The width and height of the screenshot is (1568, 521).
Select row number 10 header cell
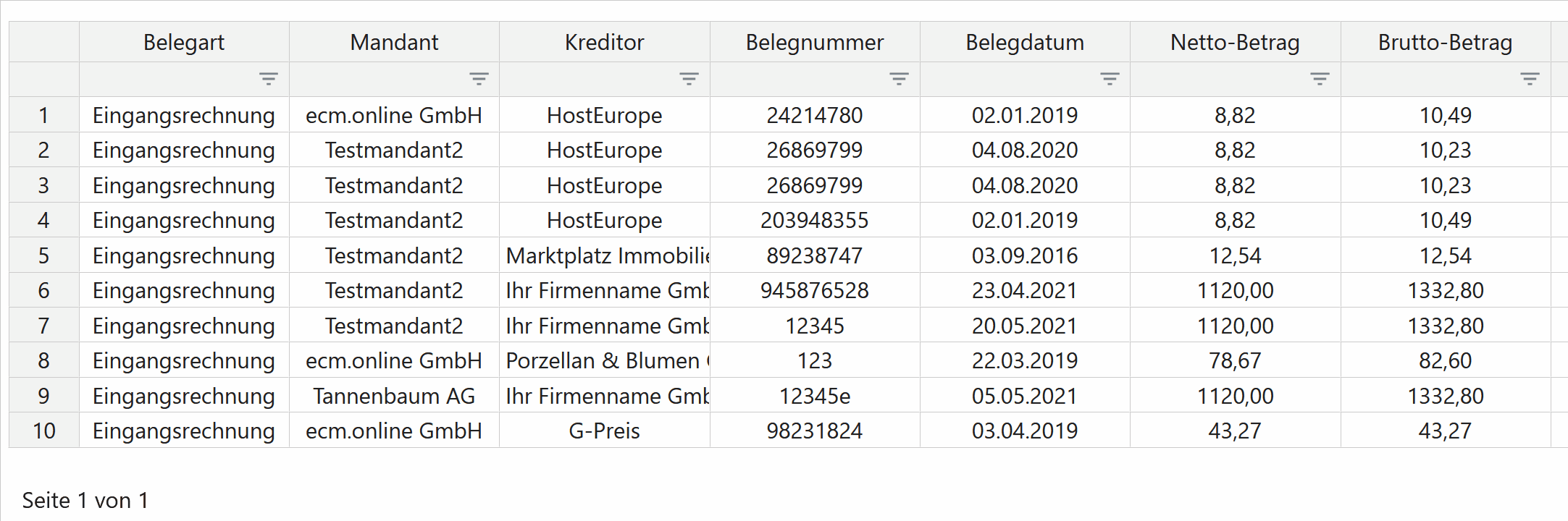(x=44, y=431)
